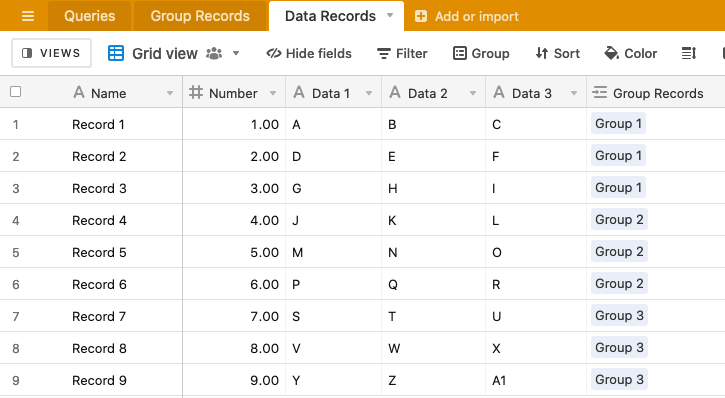Click Group 1 link in Record 1 row
725x398 pixels.
tap(618, 123)
